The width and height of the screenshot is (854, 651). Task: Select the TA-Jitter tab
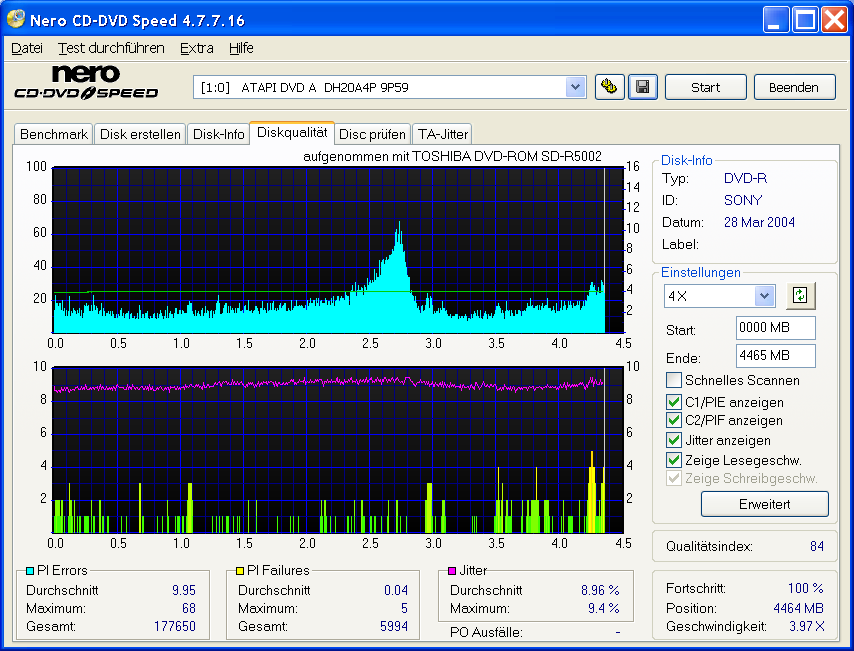442,134
